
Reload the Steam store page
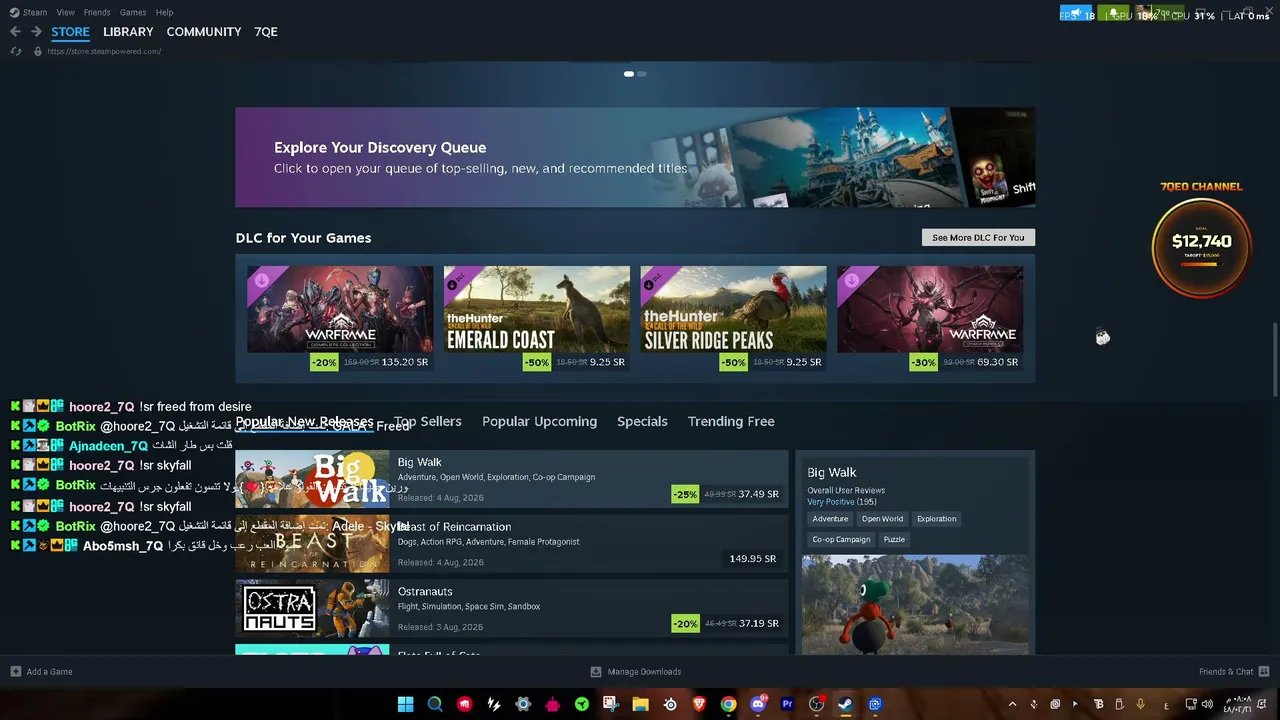16,51
